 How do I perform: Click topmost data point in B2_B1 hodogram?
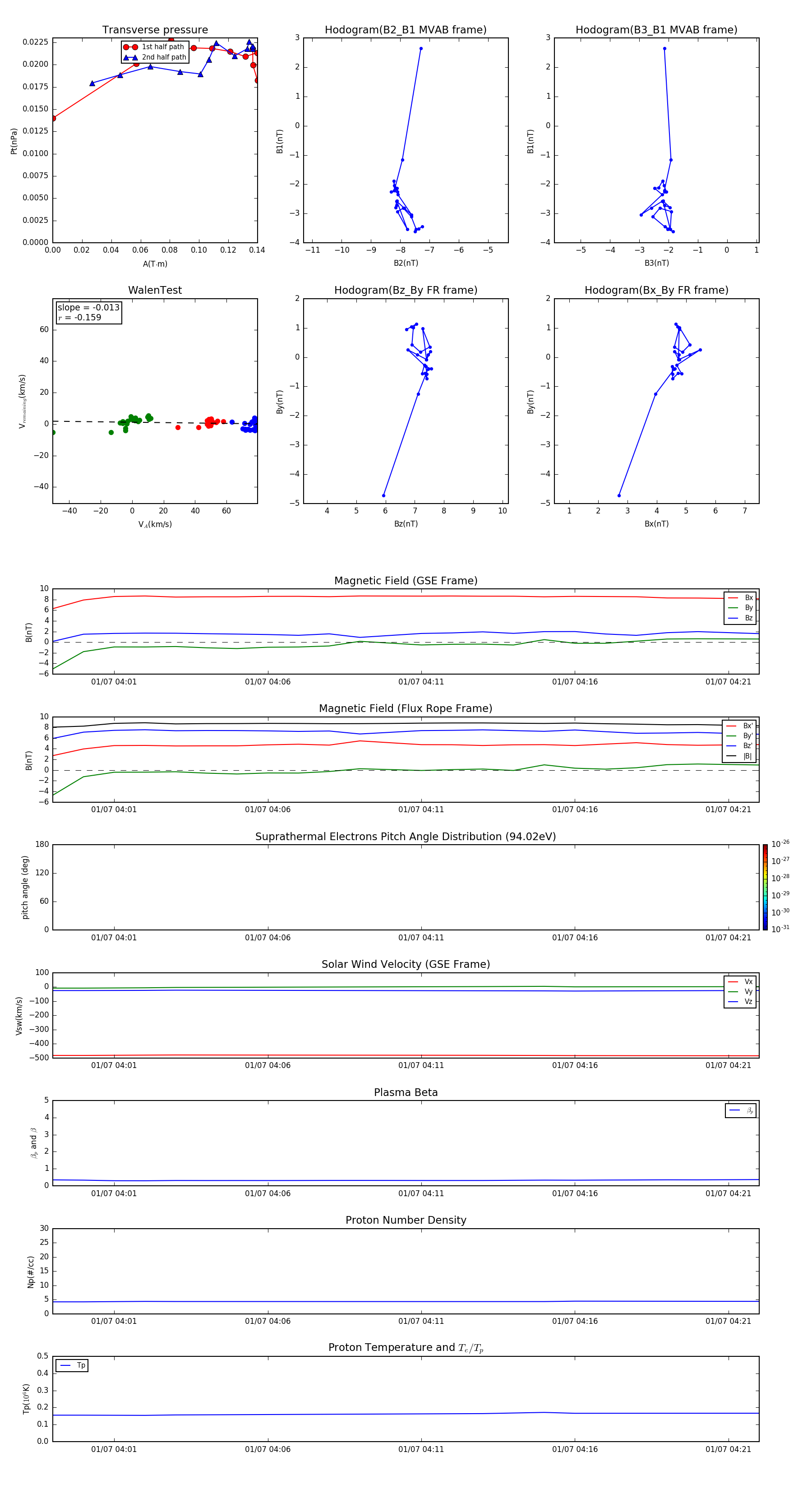pyautogui.click(x=421, y=49)
